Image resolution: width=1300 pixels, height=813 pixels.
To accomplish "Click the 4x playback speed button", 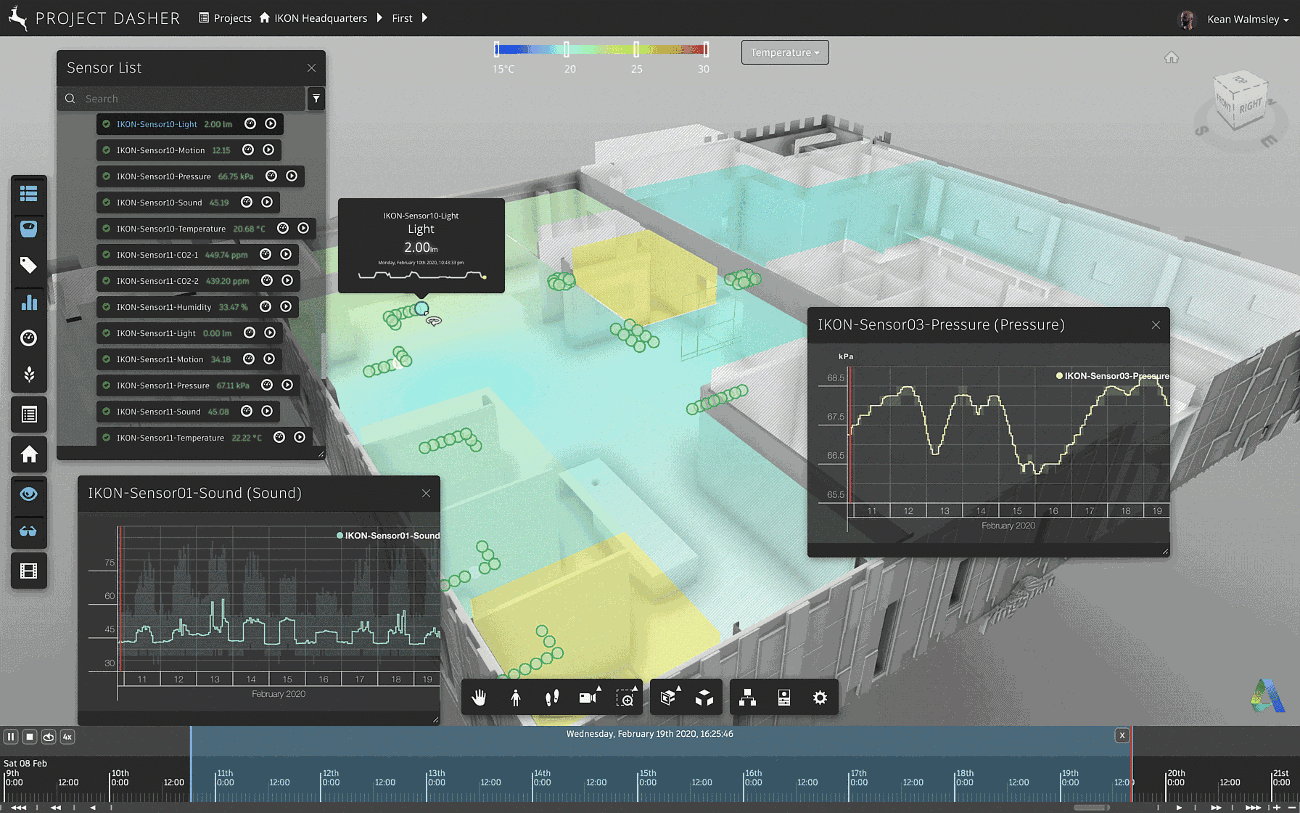I will pyautogui.click(x=67, y=737).
